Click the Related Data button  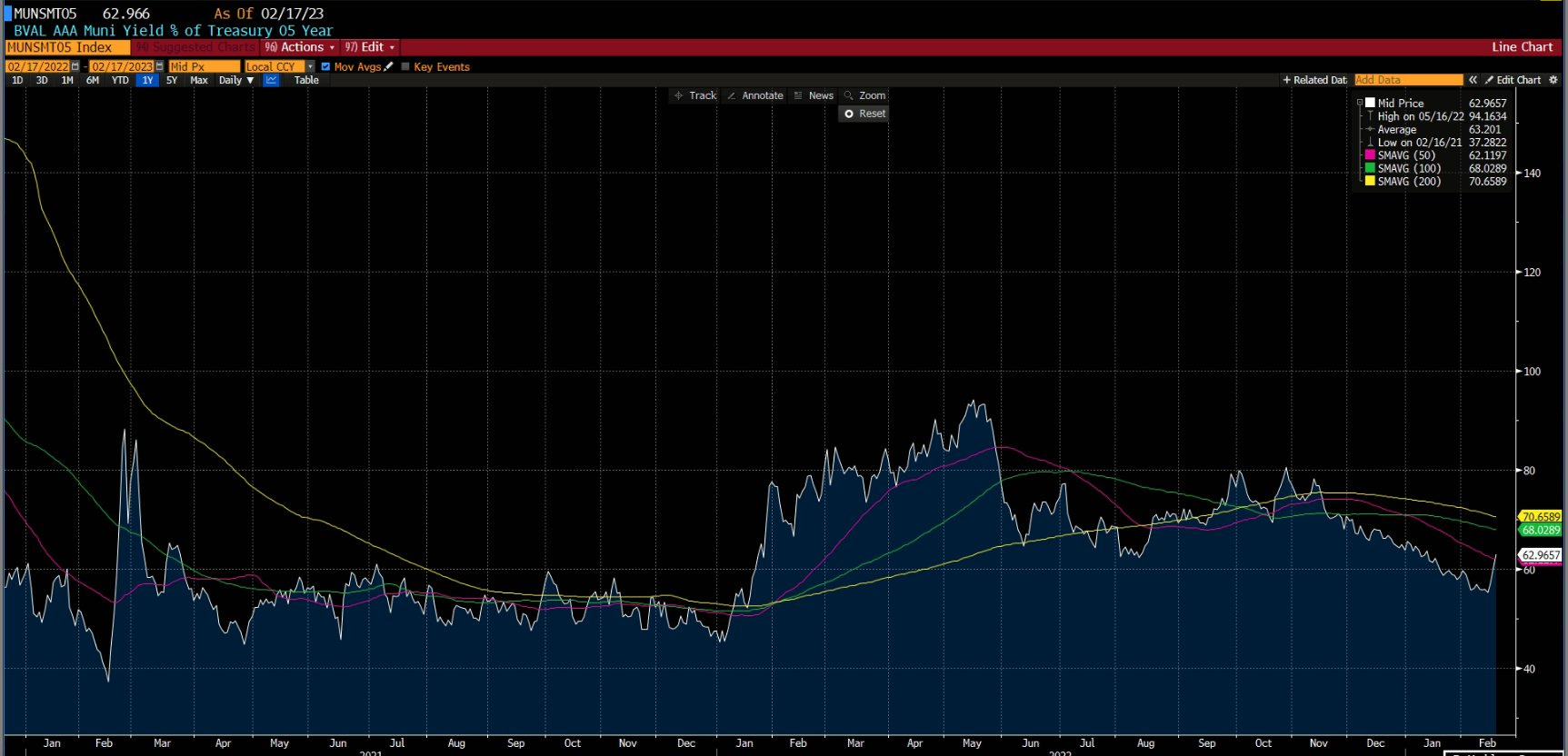[1314, 80]
